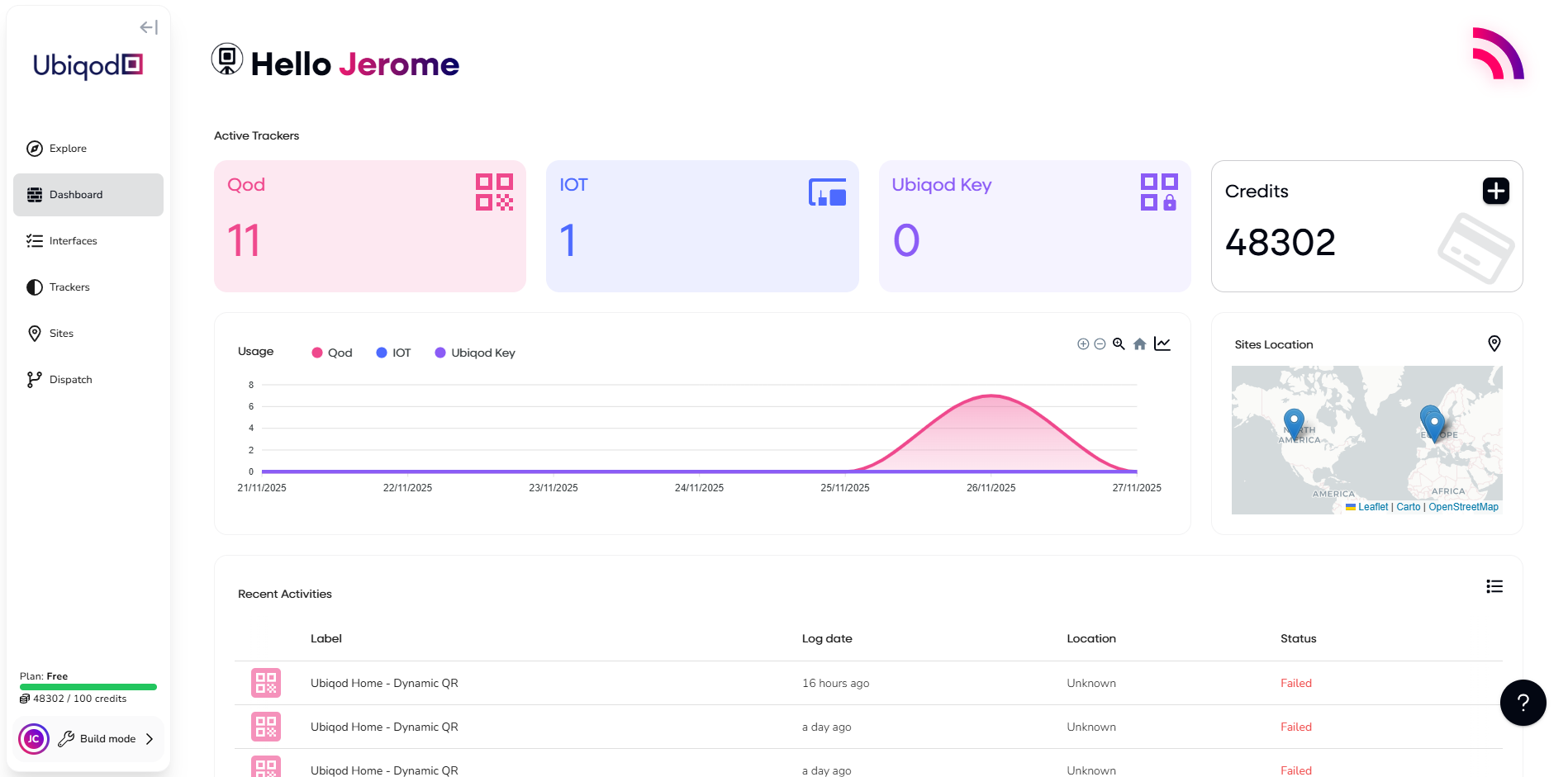Click the Log date column header
1568x777 pixels.
(x=827, y=638)
